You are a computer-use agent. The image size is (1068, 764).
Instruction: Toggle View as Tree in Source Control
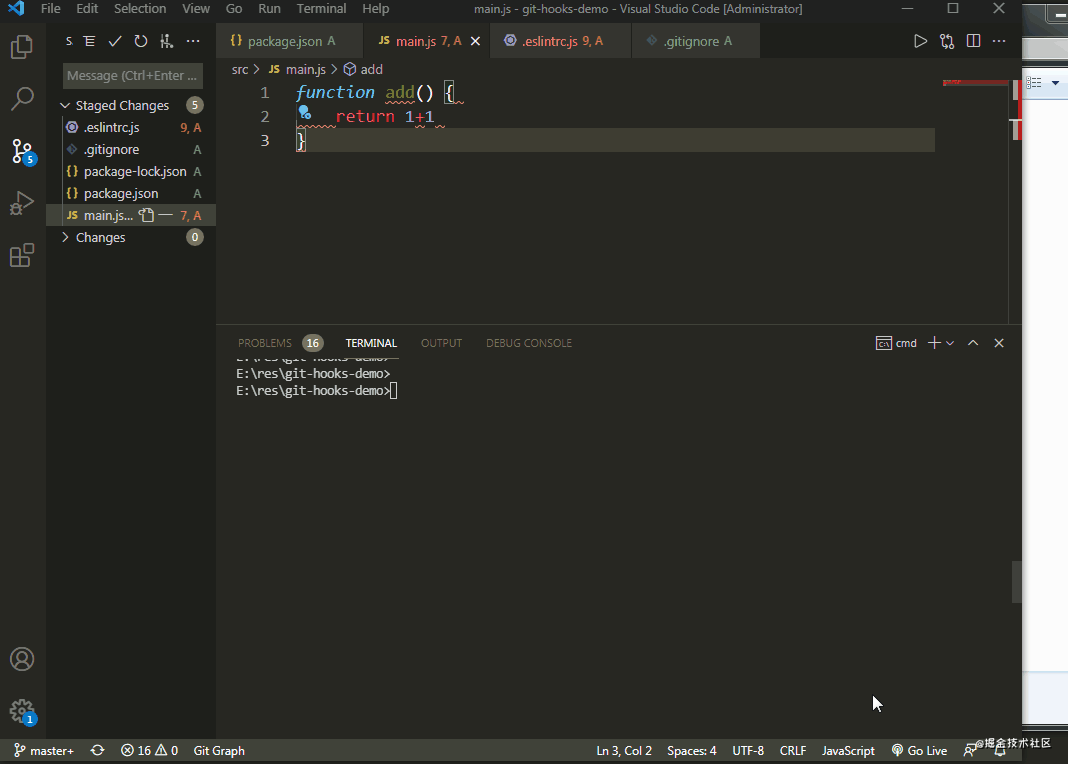[x=90, y=41]
